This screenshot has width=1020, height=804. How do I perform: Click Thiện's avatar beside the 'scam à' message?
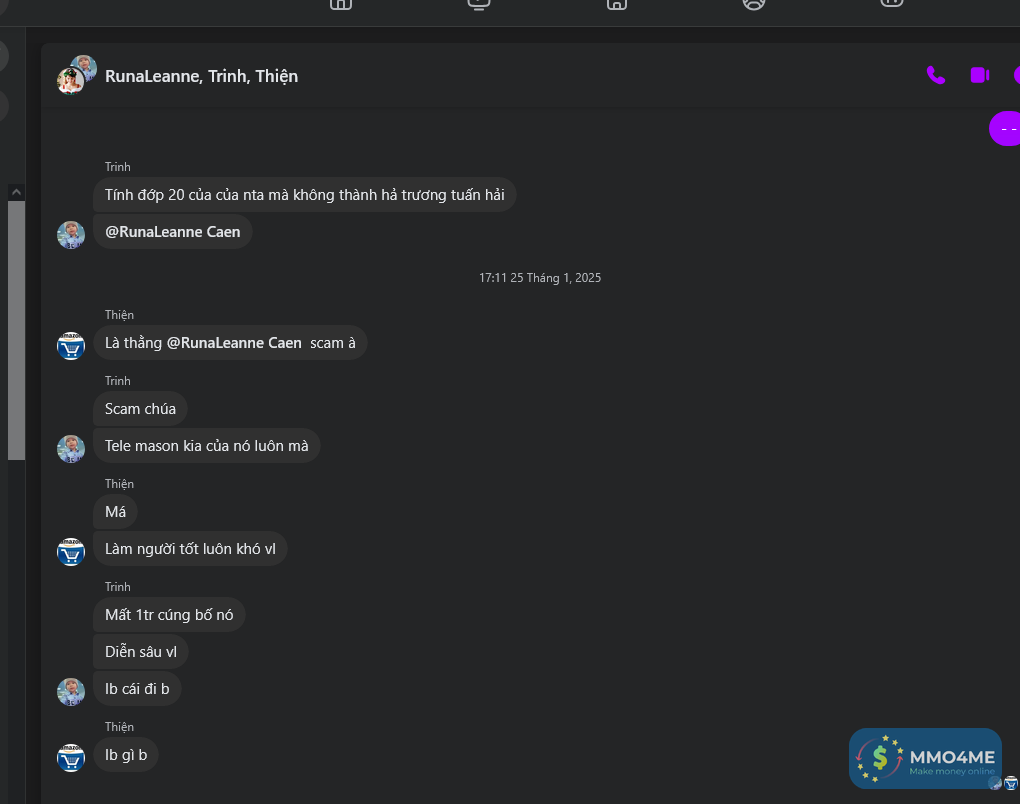(71, 345)
